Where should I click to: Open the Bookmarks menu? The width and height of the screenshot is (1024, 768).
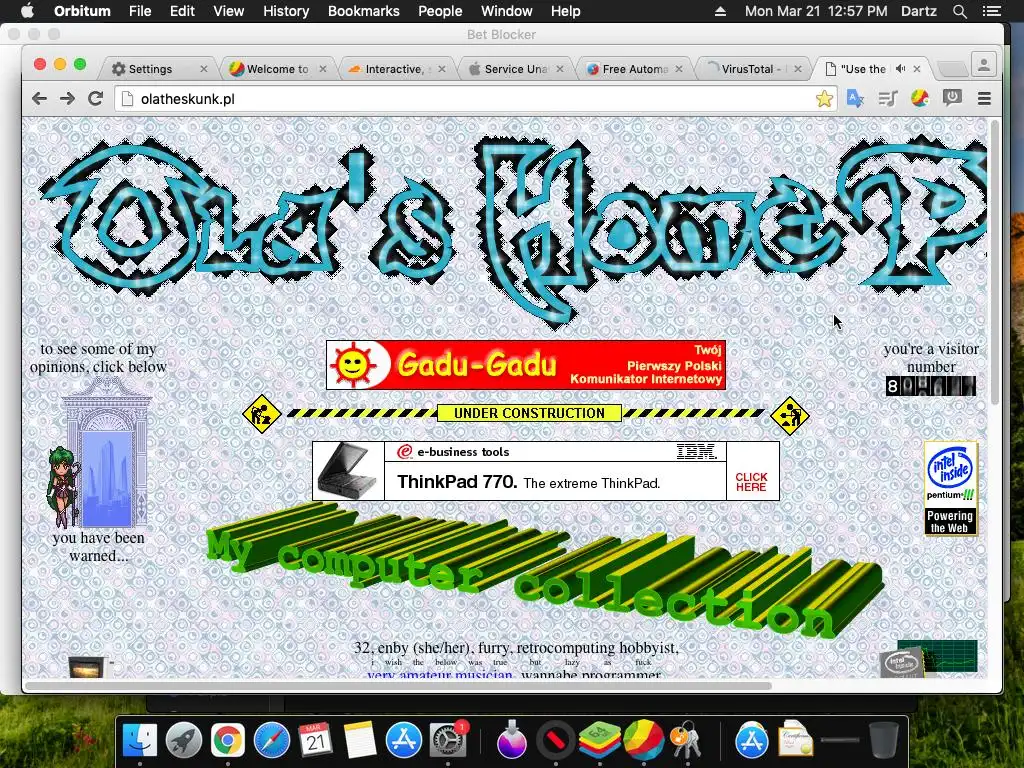(x=364, y=11)
